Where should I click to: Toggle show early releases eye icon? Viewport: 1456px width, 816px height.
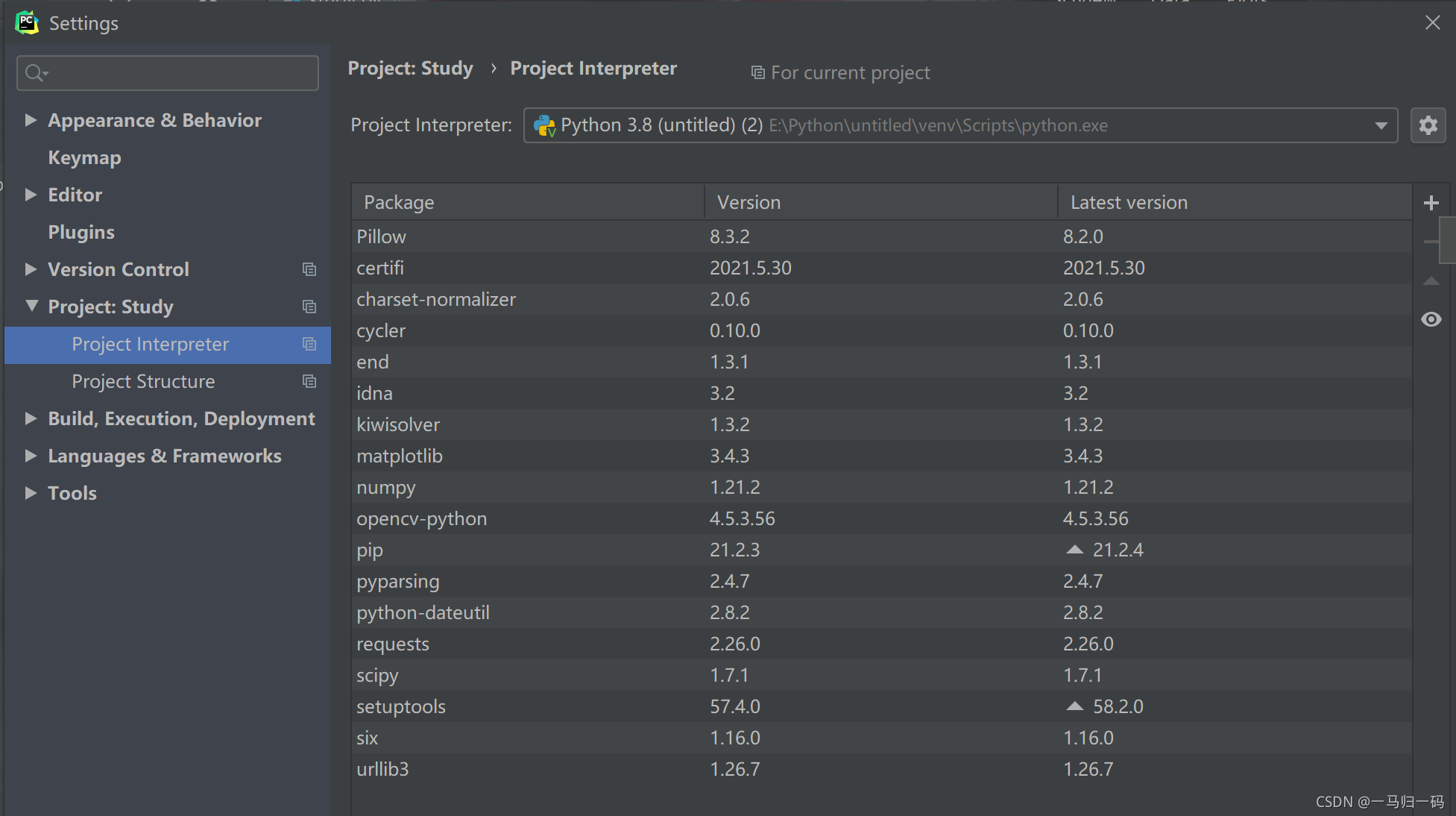pyautogui.click(x=1431, y=320)
